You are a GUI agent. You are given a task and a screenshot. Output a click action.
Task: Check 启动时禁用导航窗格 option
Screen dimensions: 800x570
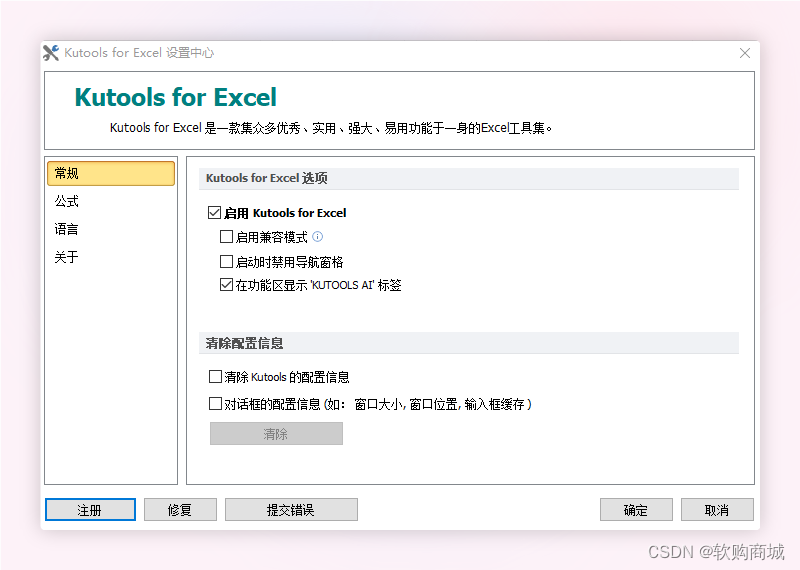tap(226, 261)
